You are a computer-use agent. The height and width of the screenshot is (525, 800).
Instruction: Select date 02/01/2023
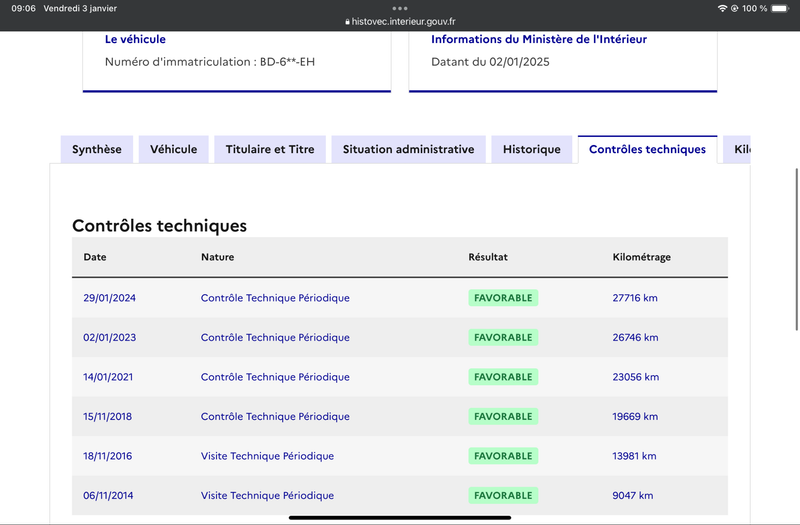109,337
